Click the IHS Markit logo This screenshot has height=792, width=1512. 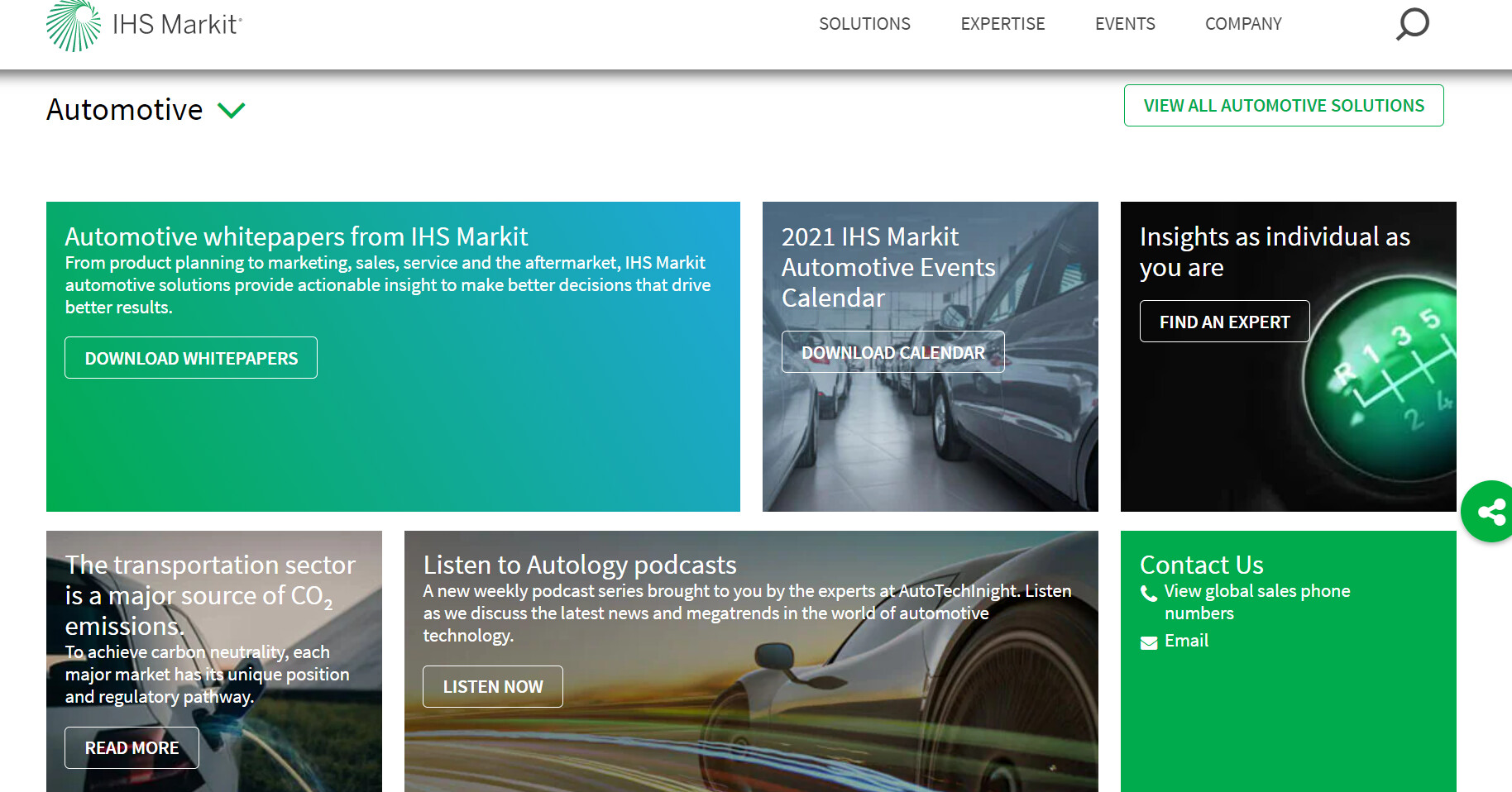pos(144,26)
